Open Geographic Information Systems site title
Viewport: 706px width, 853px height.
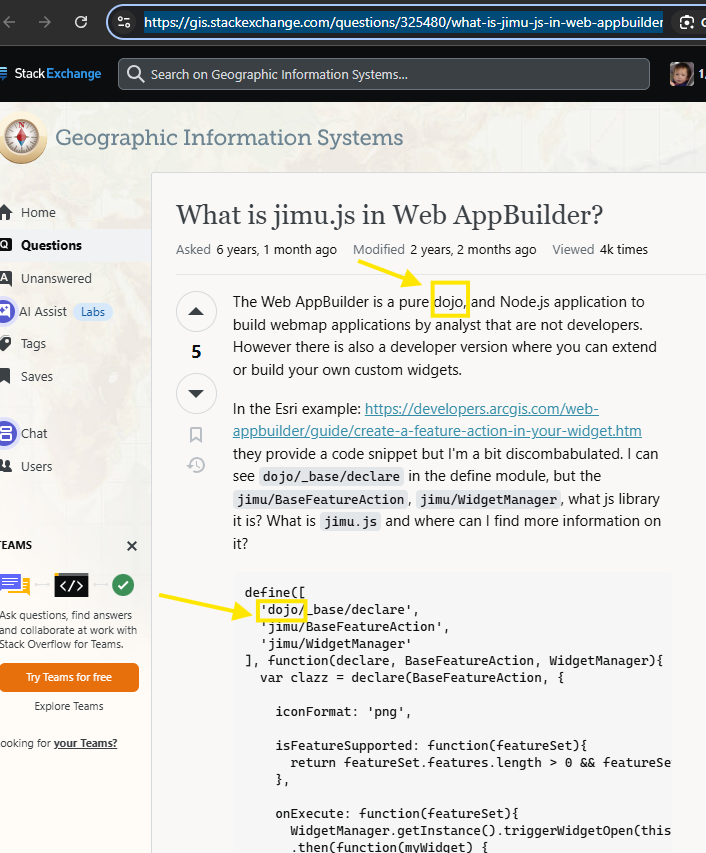point(229,138)
